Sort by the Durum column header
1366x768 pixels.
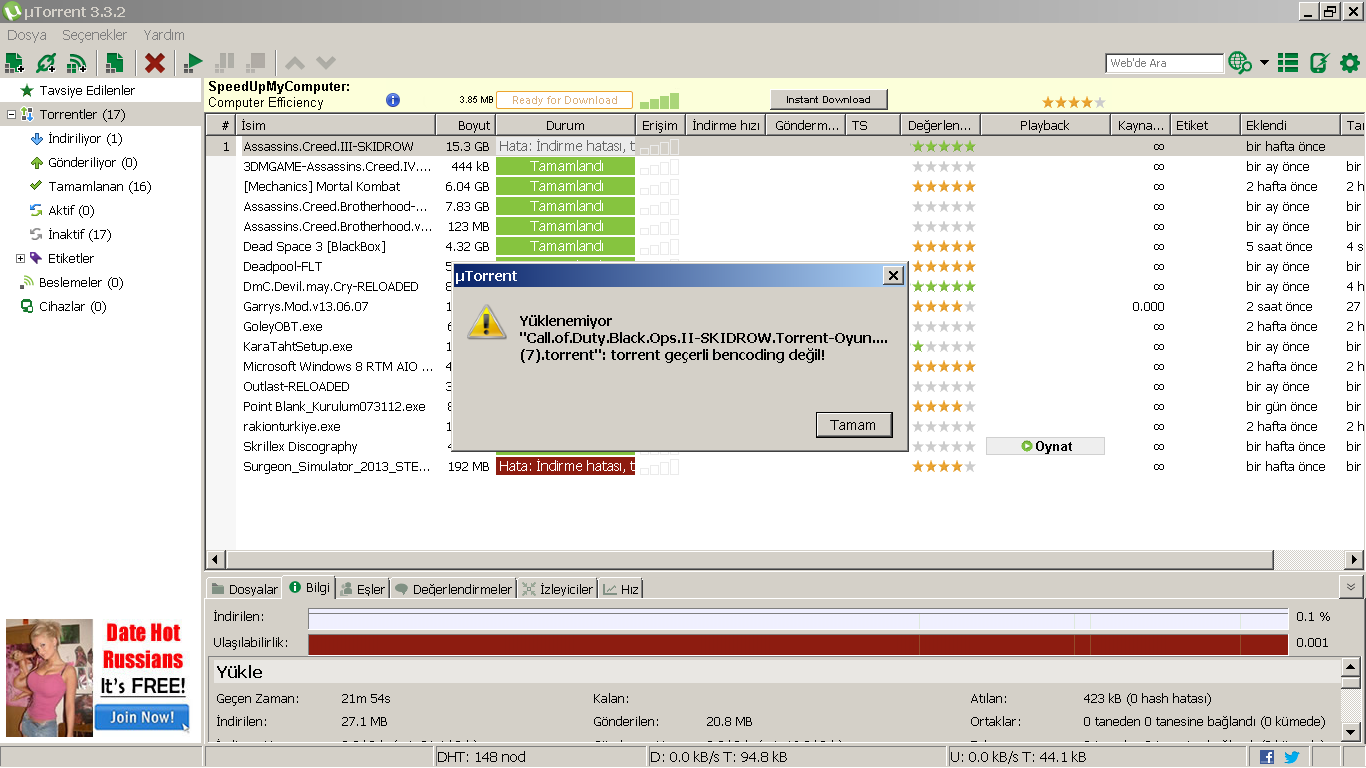point(565,125)
